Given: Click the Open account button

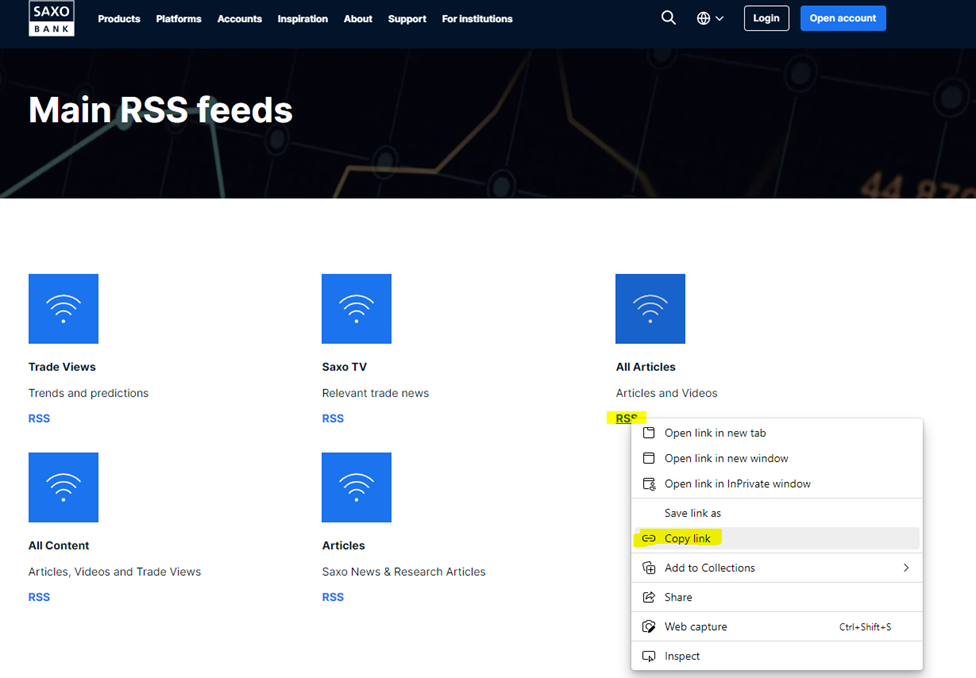Looking at the screenshot, I should point(842,18).
